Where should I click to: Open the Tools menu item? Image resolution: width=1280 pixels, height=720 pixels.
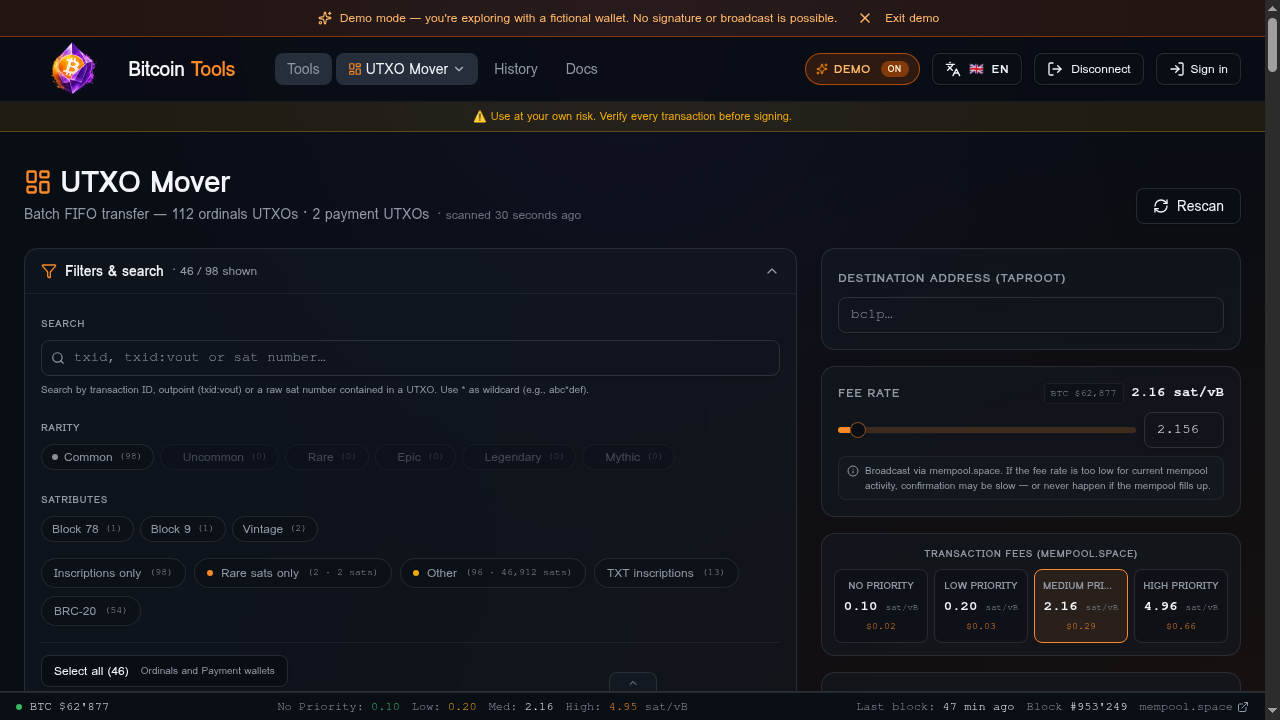[303, 69]
